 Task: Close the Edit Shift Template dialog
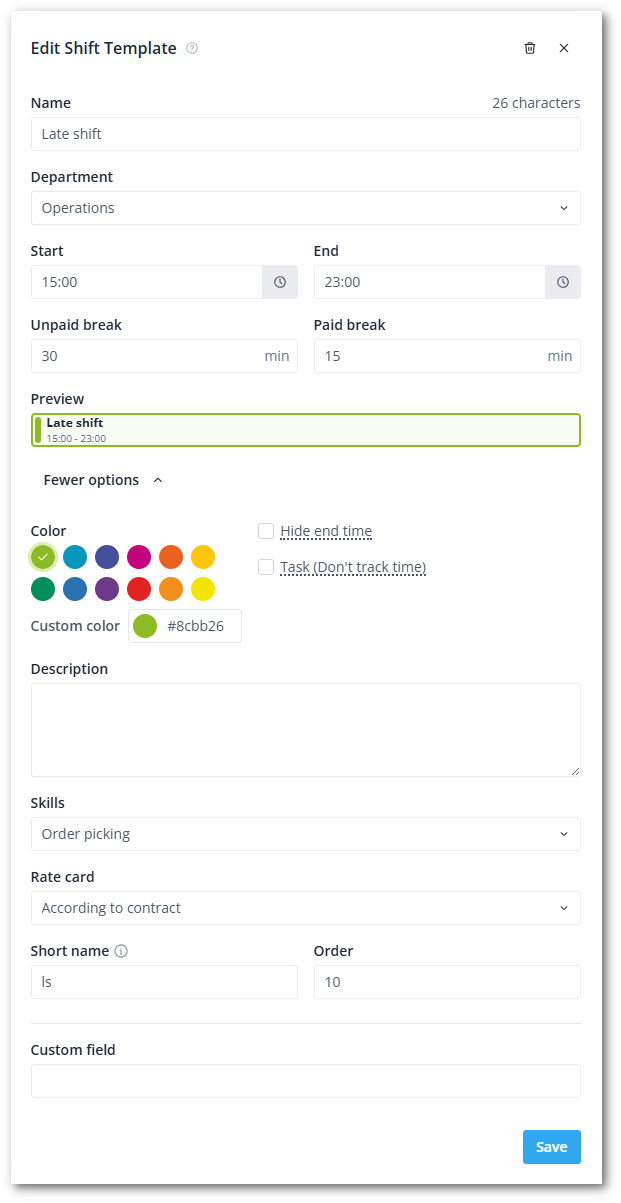coord(564,48)
